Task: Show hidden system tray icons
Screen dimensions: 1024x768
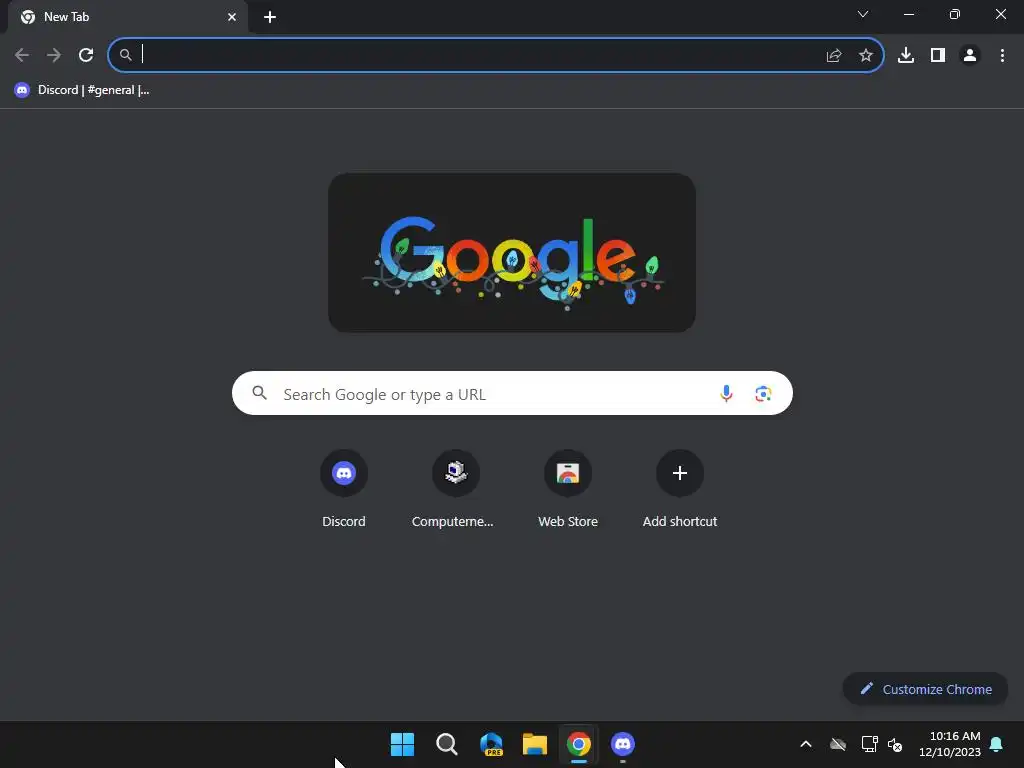Action: coord(806,744)
